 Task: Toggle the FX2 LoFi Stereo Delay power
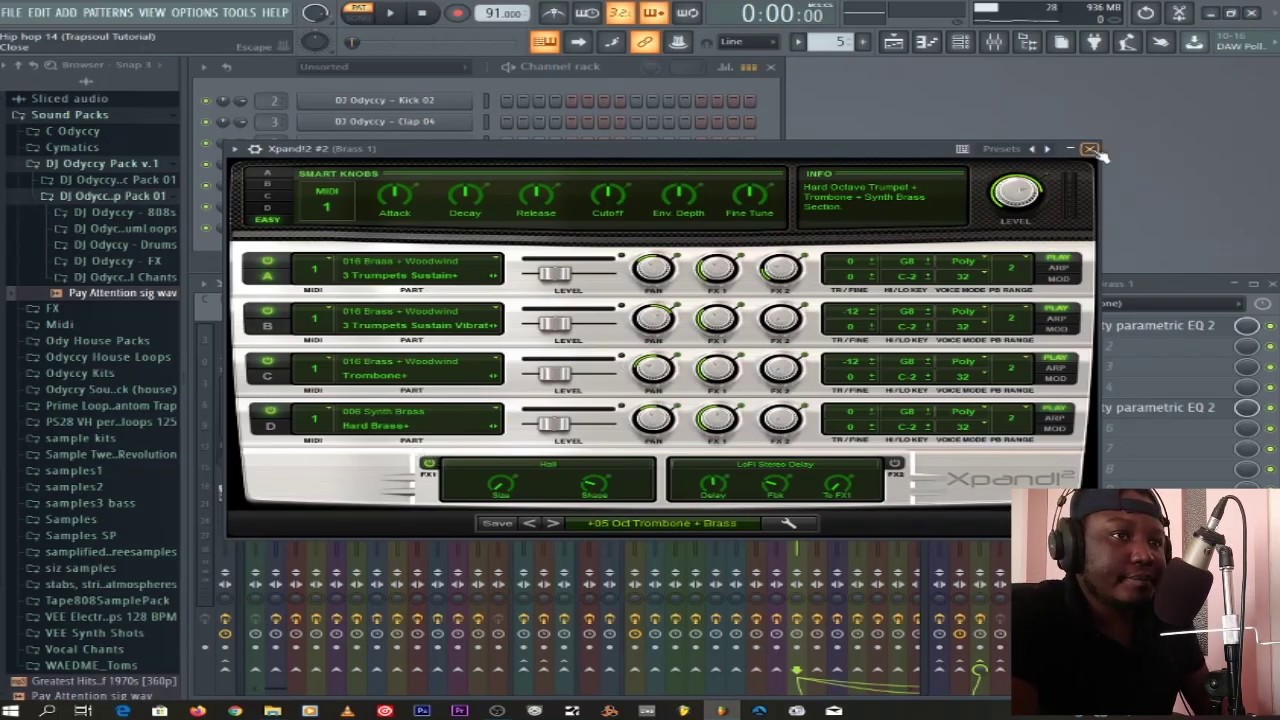click(x=894, y=463)
